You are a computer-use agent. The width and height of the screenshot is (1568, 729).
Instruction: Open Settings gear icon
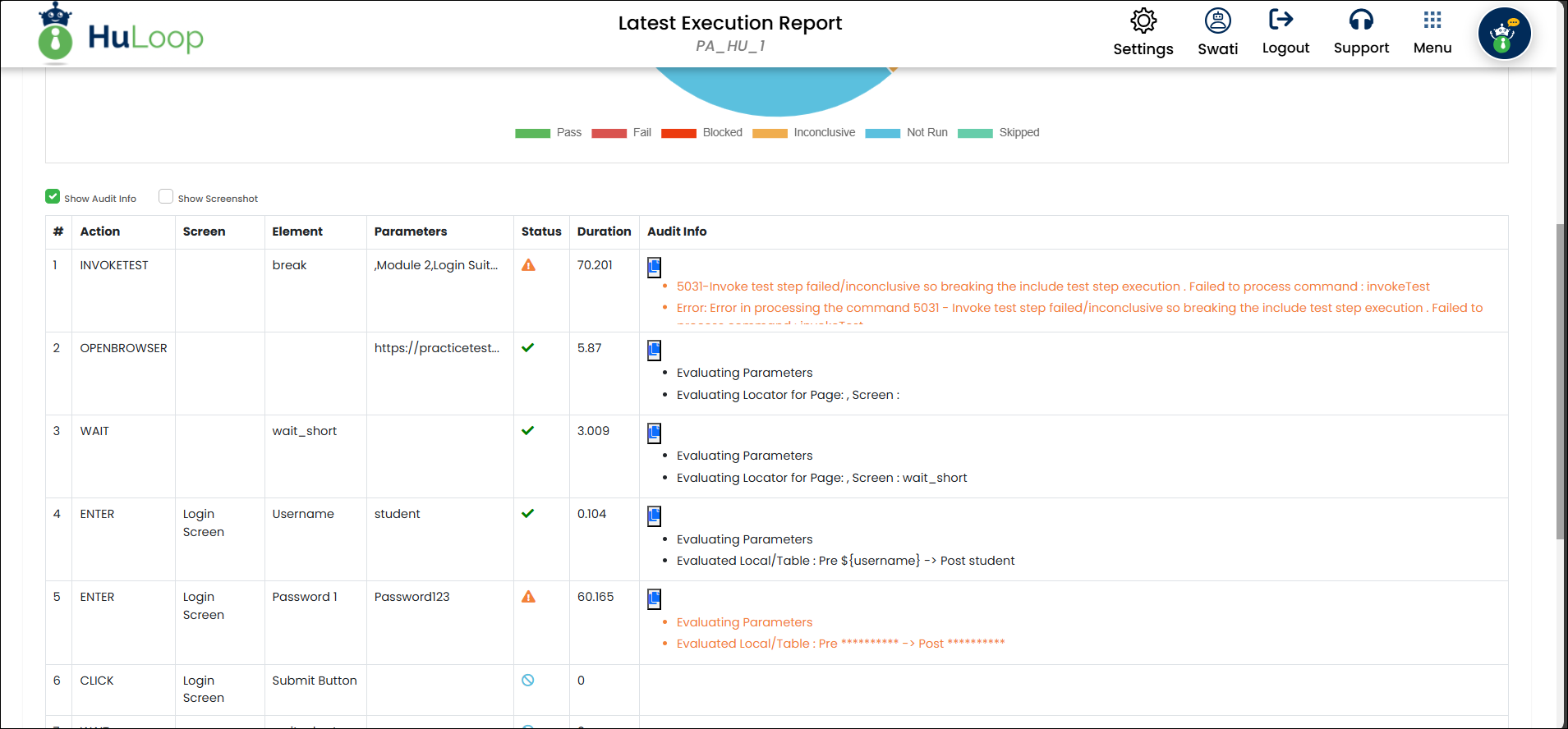(1143, 21)
